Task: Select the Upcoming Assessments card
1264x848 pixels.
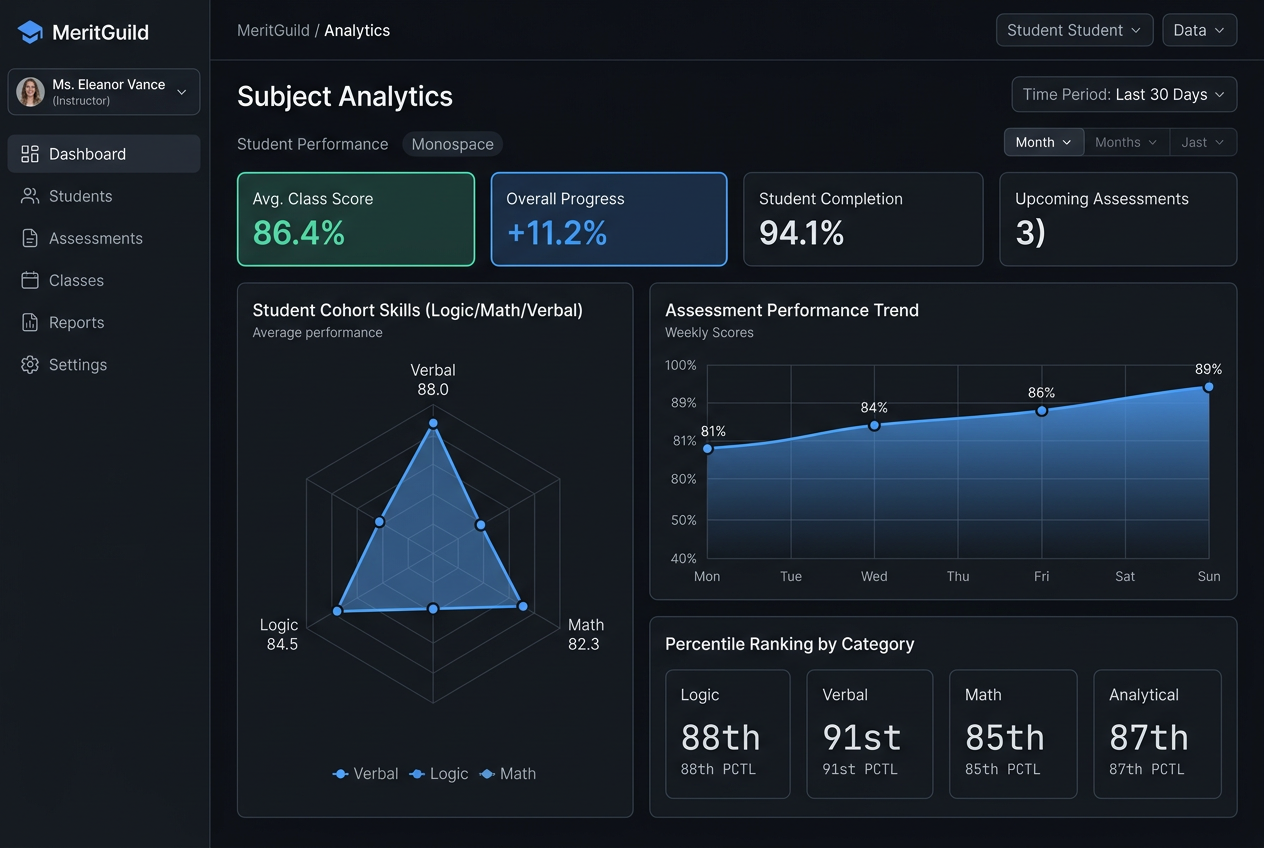Action: click(x=1118, y=219)
